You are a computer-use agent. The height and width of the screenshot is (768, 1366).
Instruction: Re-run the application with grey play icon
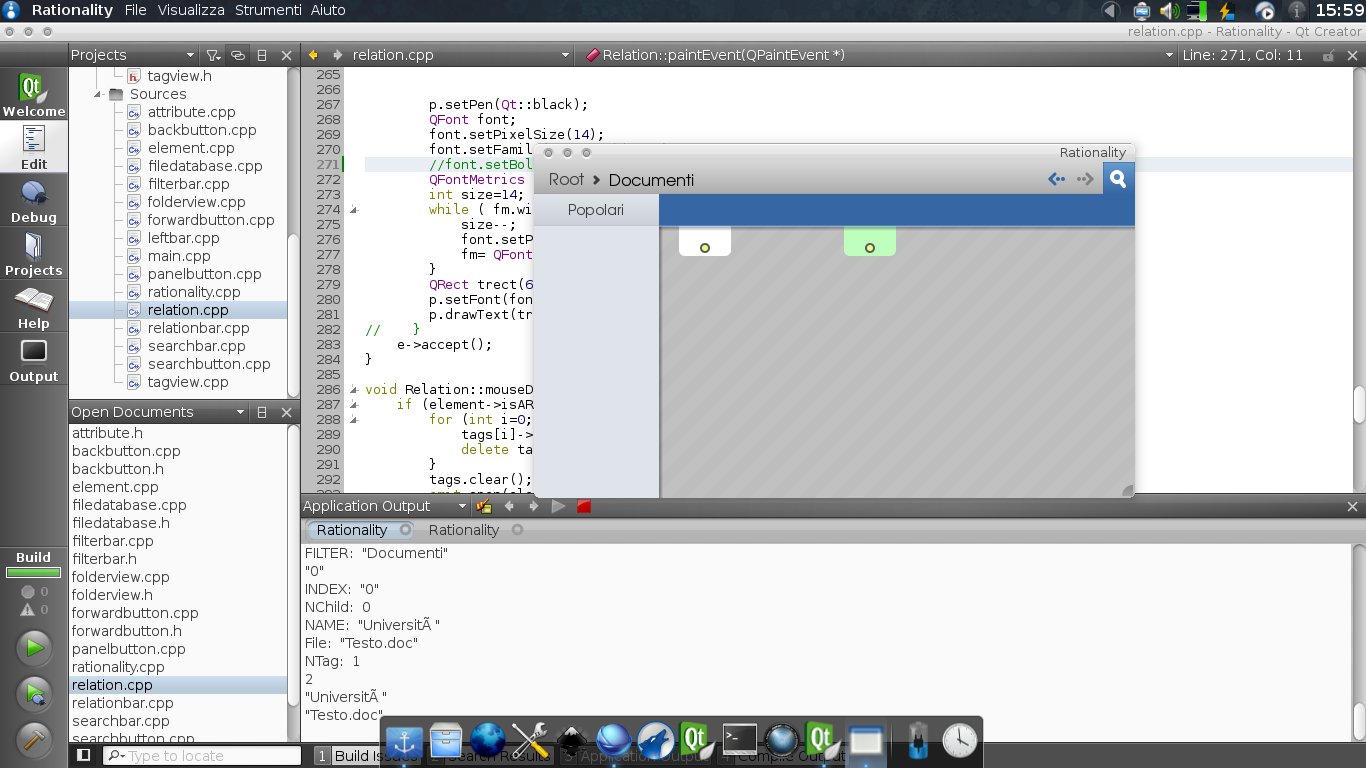coord(559,506)
